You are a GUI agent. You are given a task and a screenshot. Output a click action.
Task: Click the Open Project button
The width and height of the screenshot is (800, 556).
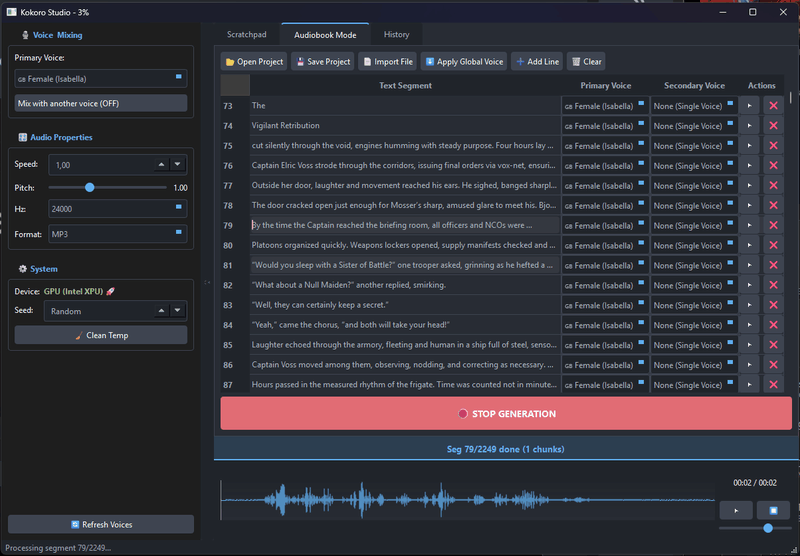(x=254, y=61)
